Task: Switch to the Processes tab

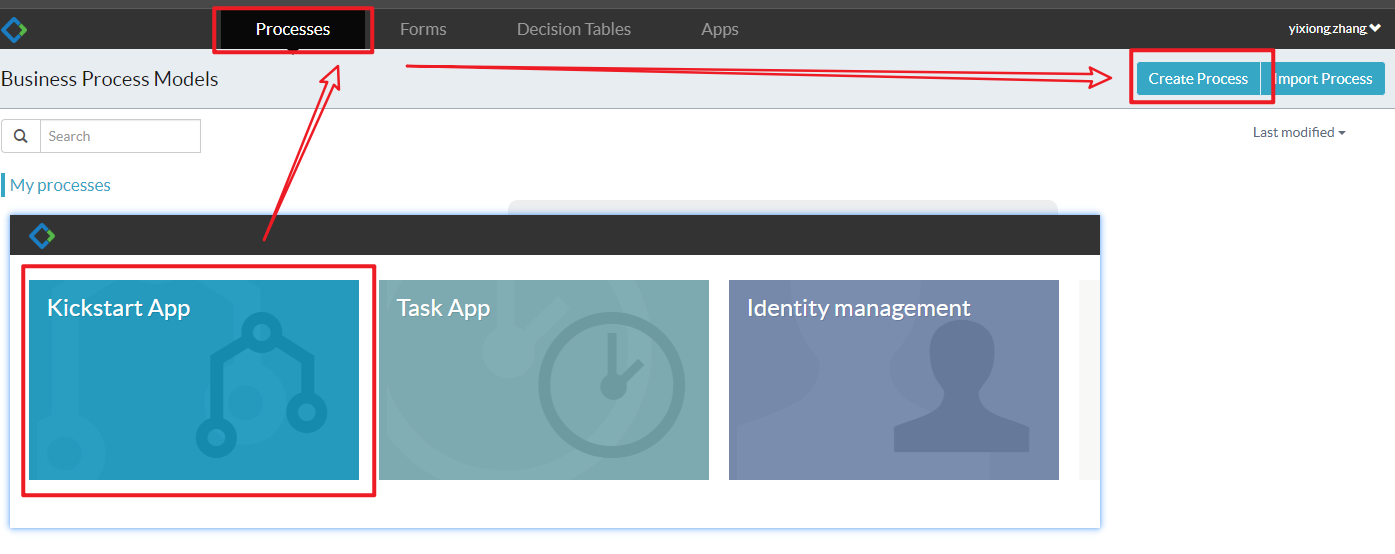Action: [x=292, y=29]
